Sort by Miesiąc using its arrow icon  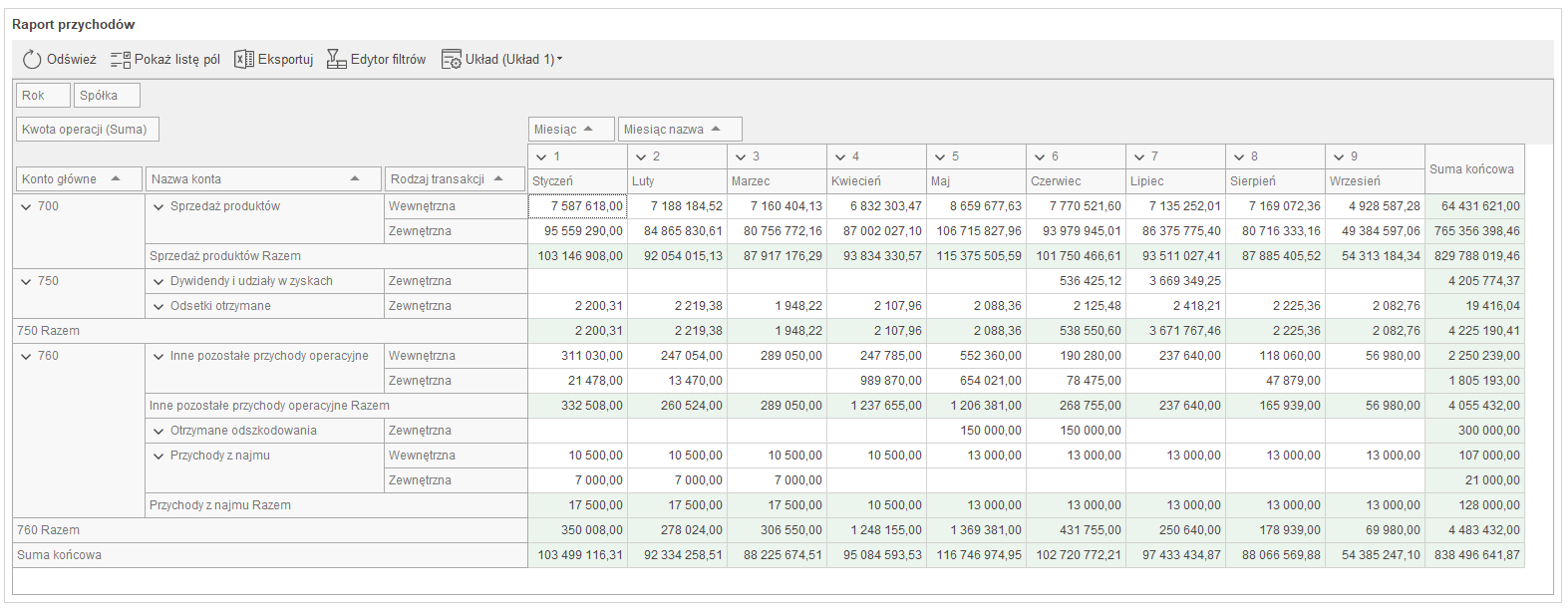[589, 129]
